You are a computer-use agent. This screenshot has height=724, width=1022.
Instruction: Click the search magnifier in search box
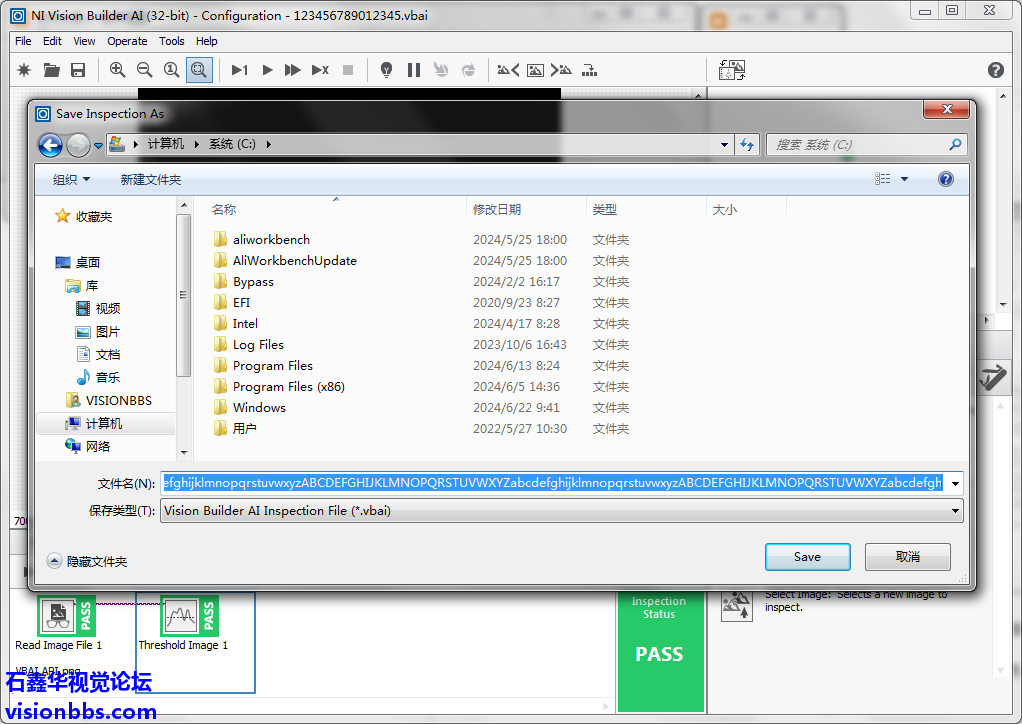pos(955,145)
